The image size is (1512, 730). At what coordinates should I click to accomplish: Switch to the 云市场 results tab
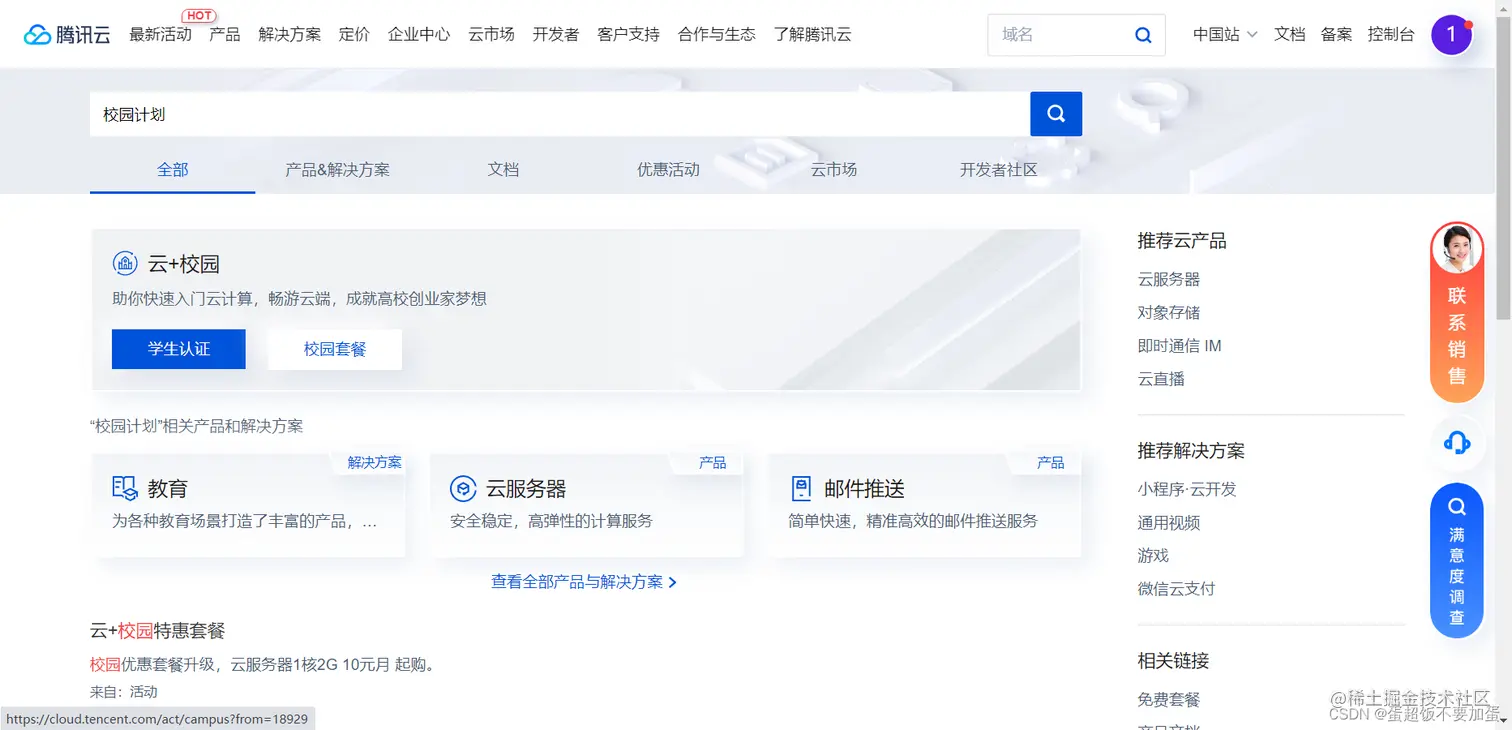coord(834,169)
